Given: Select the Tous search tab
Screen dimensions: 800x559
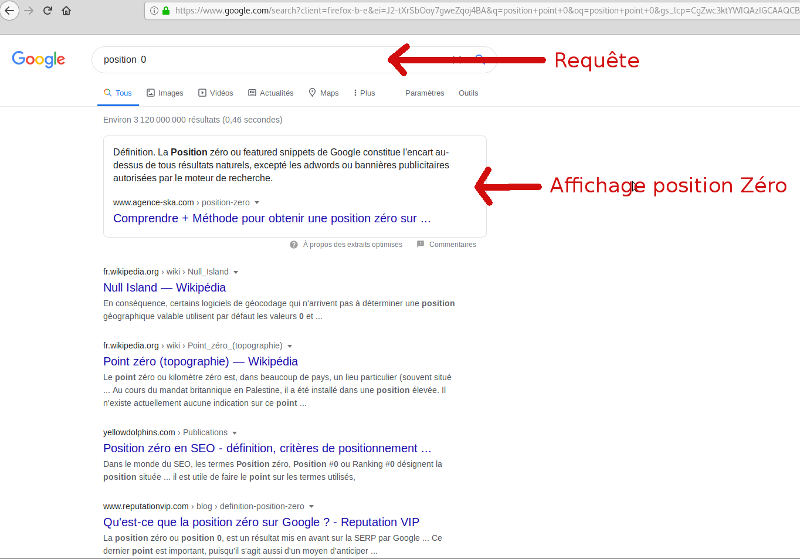Looking at the screenshot, I should [x=118, y=93].
